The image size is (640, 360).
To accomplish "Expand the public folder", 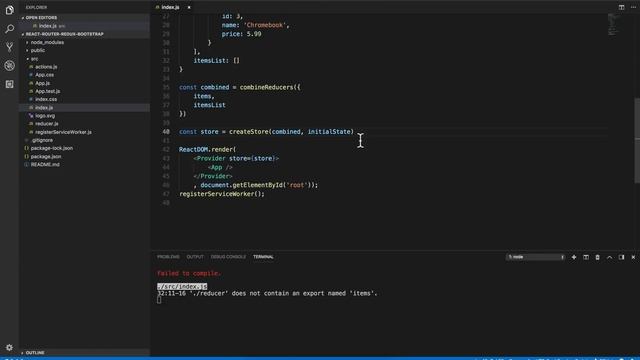I will click(x=38, y=50).
